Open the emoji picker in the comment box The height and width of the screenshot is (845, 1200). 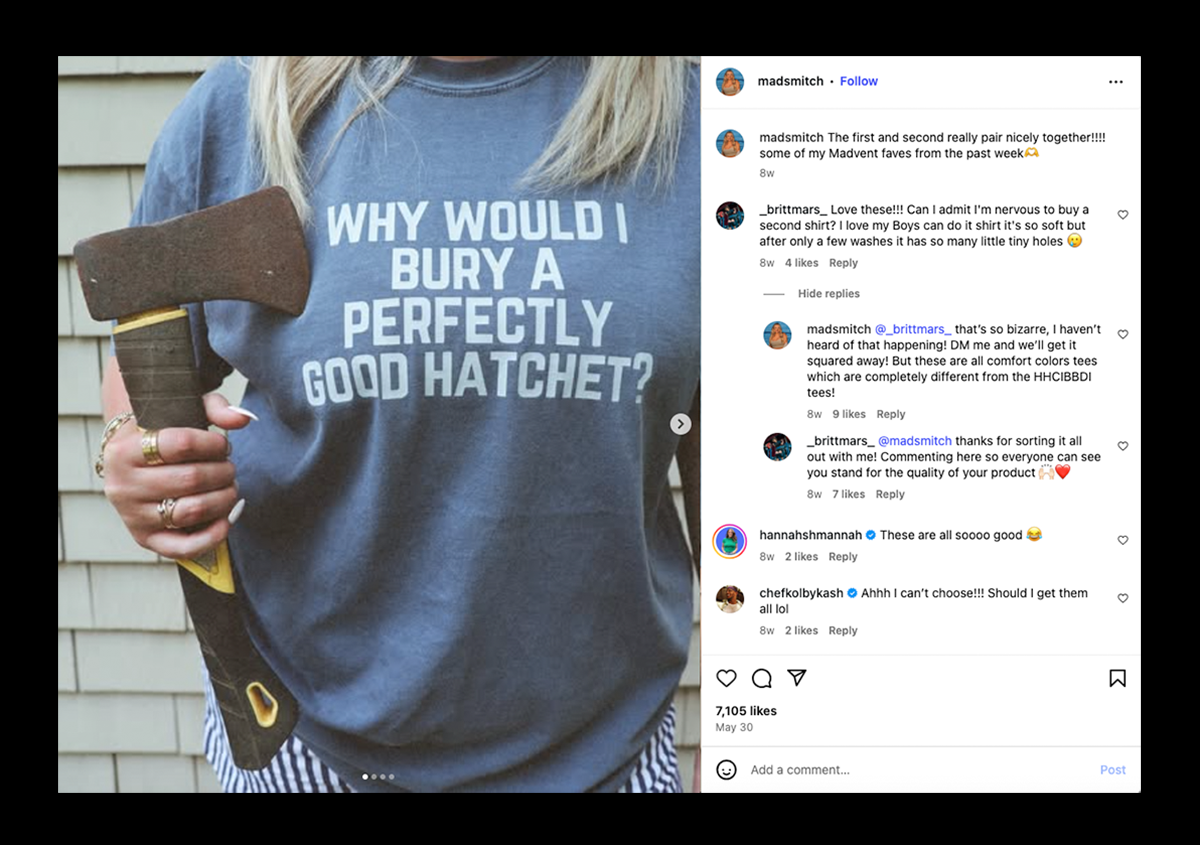pyautogui.click(x=727, y=770)
